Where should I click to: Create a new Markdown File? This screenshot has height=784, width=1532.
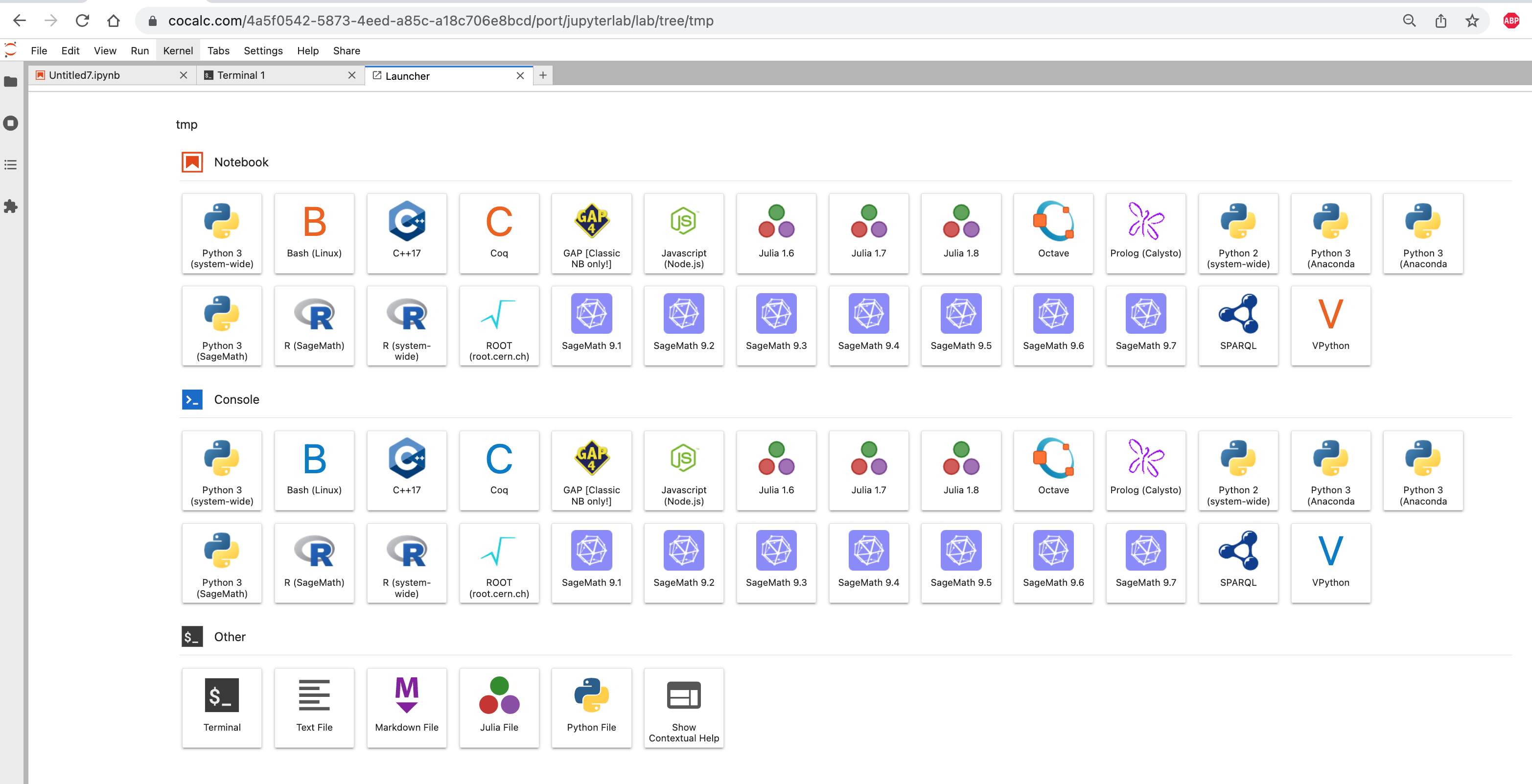407,708
